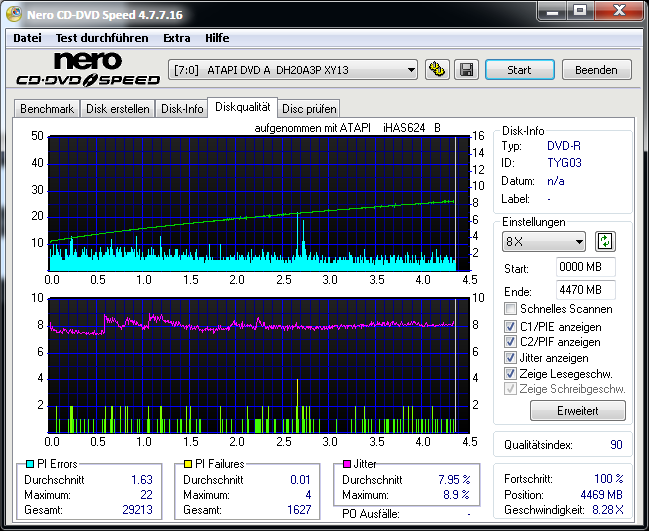This screenshot has height=531, width=649.
Task: Open the drive options wrench icon
Action: (437, 70)
